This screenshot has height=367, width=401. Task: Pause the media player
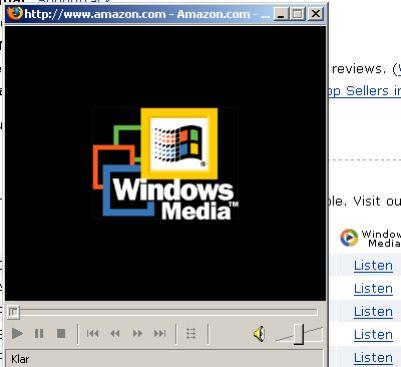(39, 333)
